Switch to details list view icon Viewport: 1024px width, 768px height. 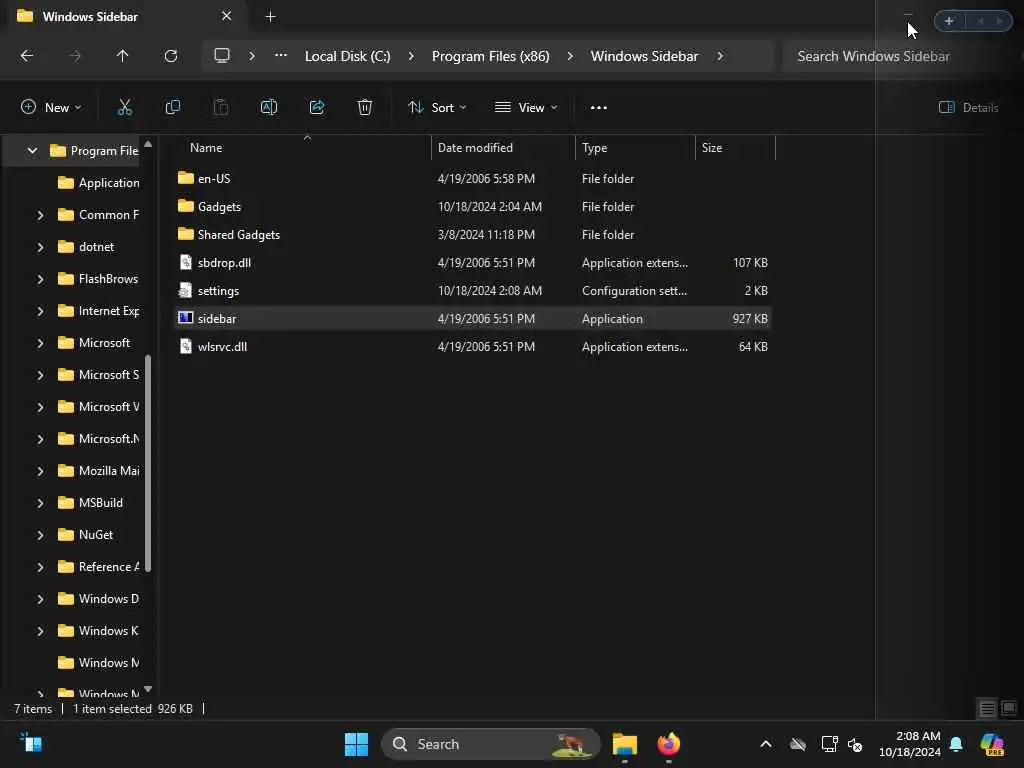click(x=987, y=708)
